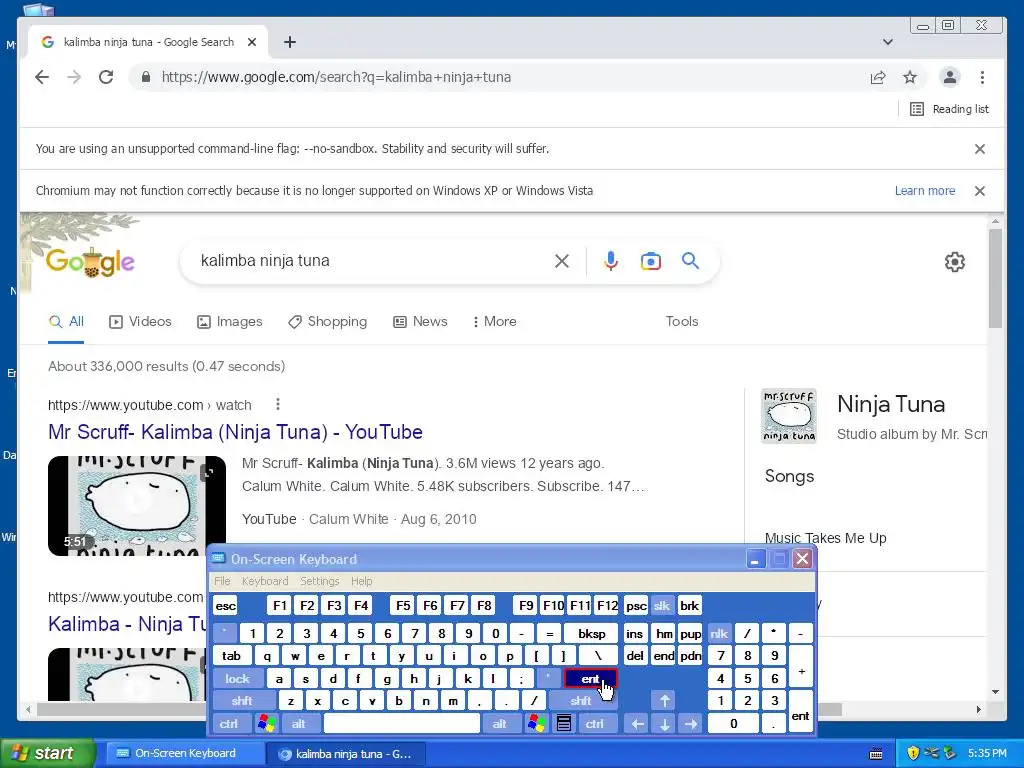
Task: Dismiss the Windows XP unsupported warning
Action: pos(980,191)
